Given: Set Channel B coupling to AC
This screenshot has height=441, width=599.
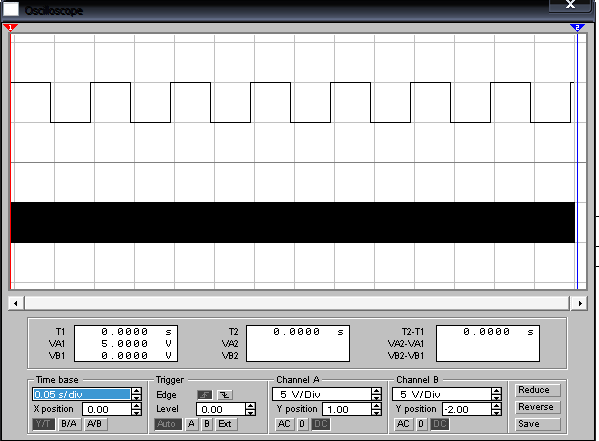Looking at the screenshot, I should 403,424.
